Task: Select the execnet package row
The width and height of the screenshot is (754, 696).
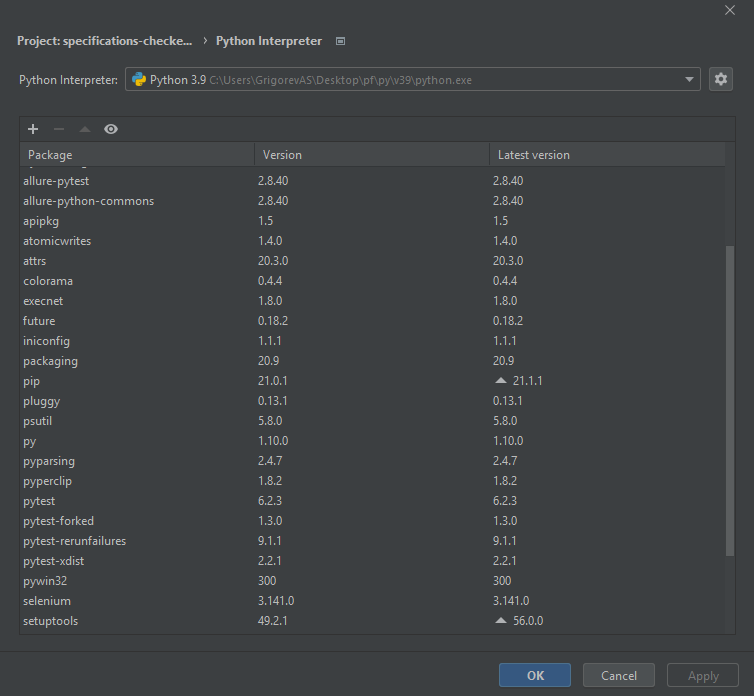Action: click(372, 301)
